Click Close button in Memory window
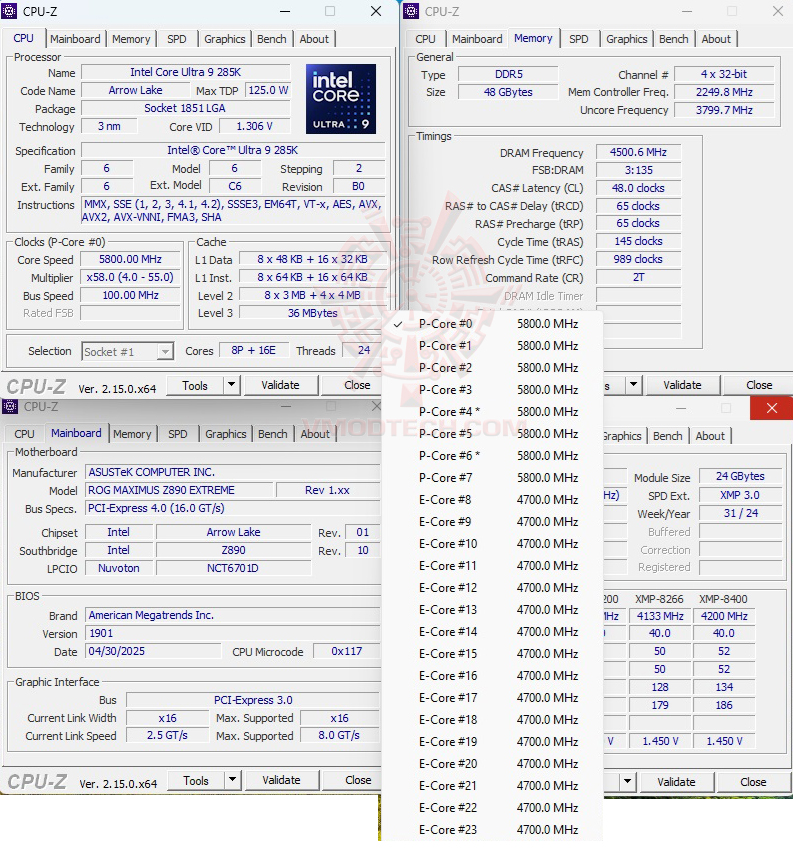This screenshot has width=793, height=849. coord(759,385)
